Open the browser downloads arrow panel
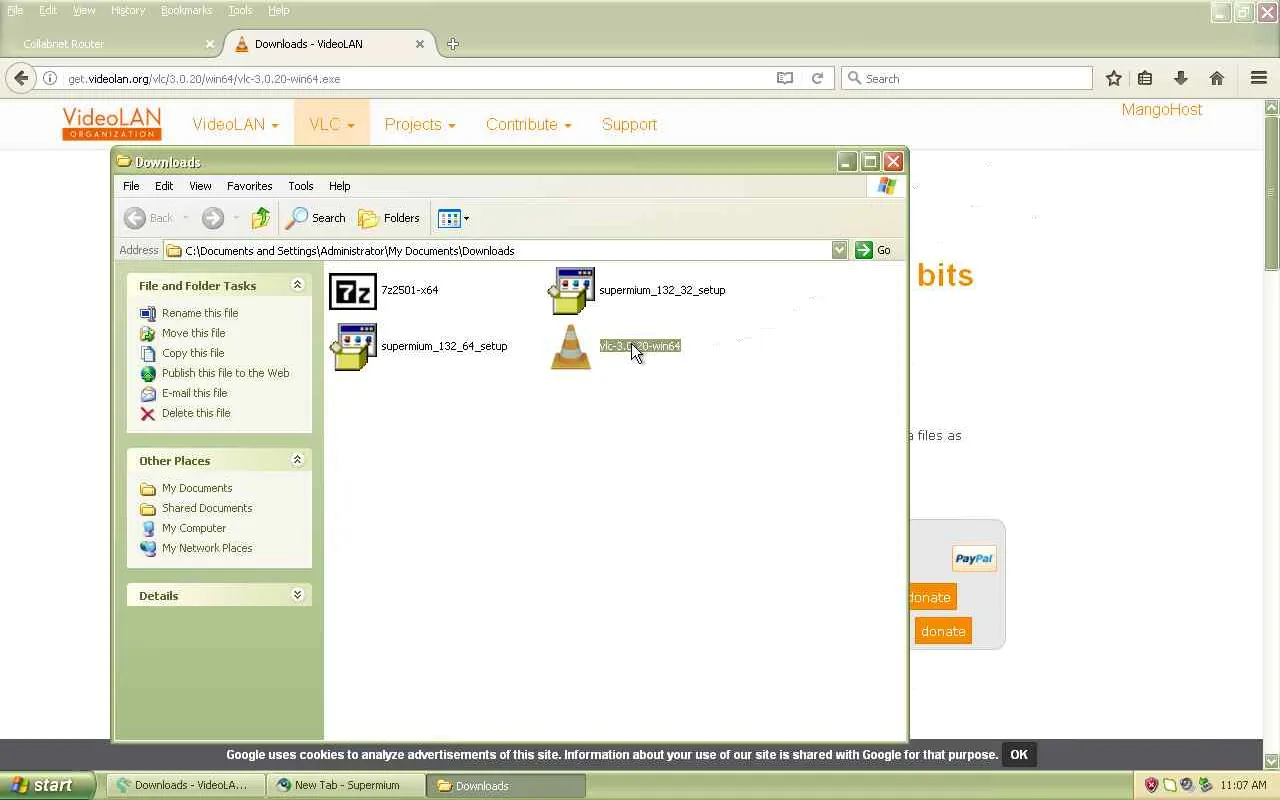 [1181, 78]
